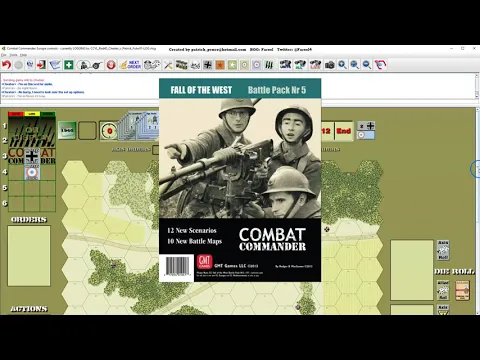Screen dimensions: 480x360
Task: Click the tan card icon beside Allied Roll
Action: coord(462,290)
